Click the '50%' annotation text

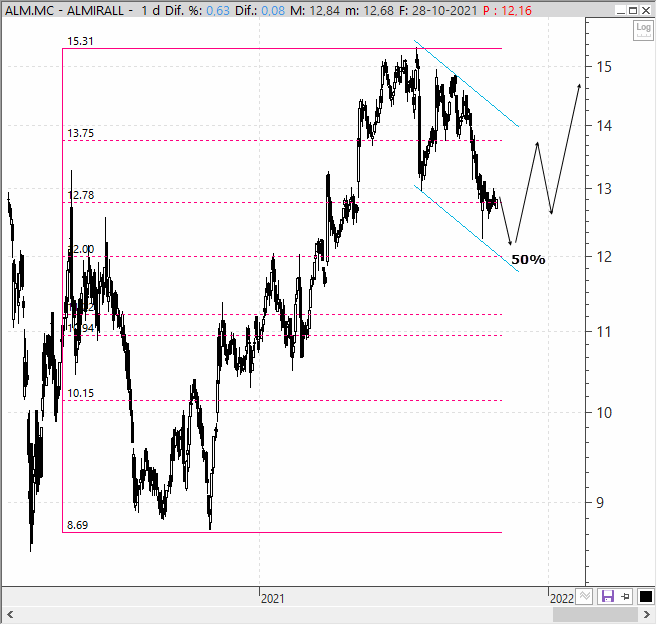(528, 260)
